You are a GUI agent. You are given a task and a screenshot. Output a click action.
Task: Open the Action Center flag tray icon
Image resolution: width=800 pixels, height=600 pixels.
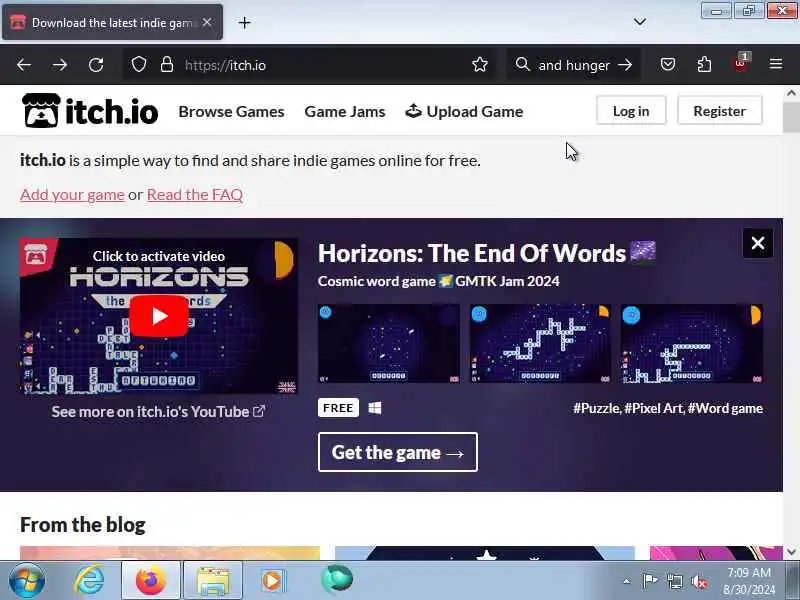coord(651,581)
